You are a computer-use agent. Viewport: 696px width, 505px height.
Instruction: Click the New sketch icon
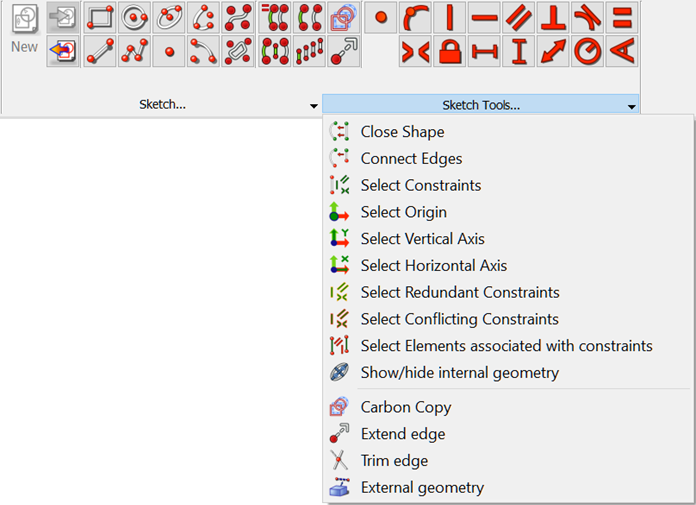pyautogui.click(x=24, y=19)
